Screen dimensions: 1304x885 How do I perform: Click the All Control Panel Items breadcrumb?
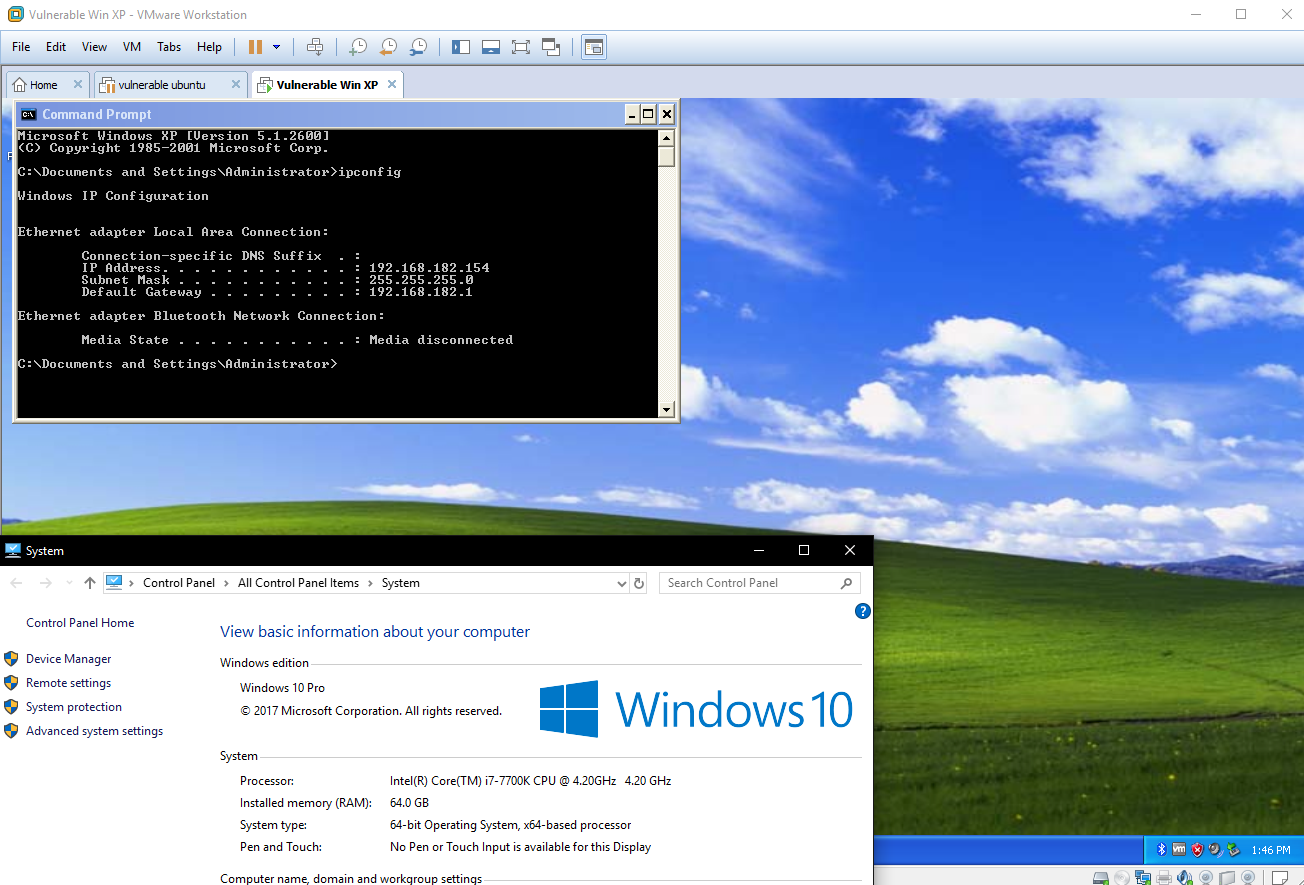[298, 583]
